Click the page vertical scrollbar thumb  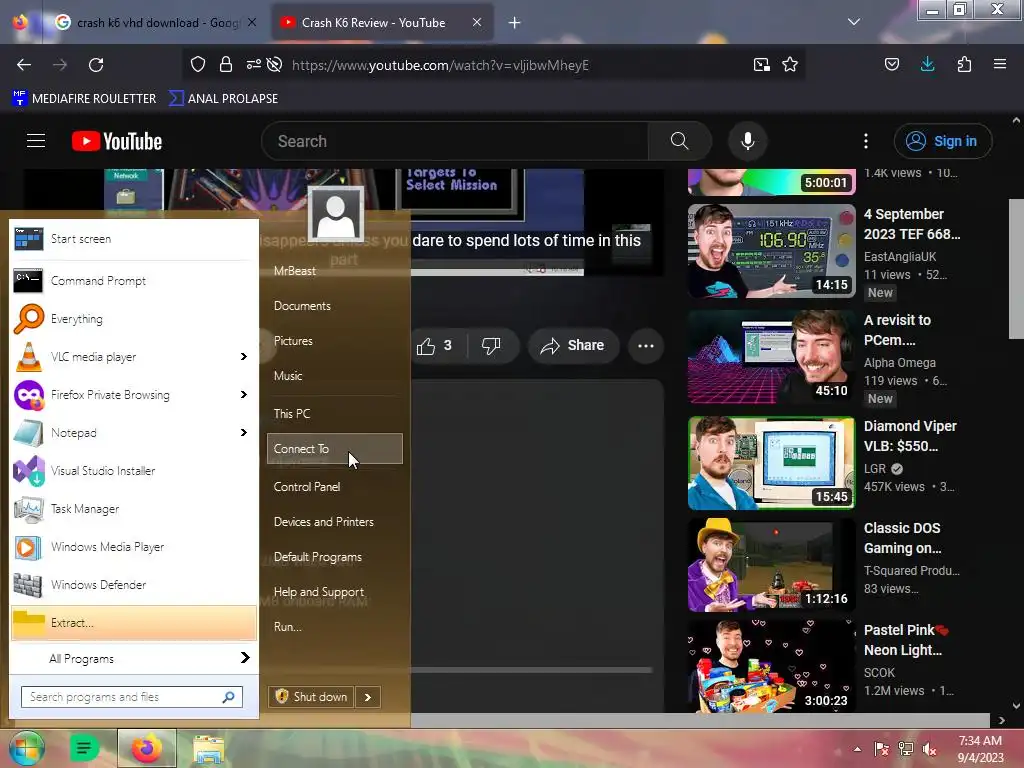(x=1016, y=269)
